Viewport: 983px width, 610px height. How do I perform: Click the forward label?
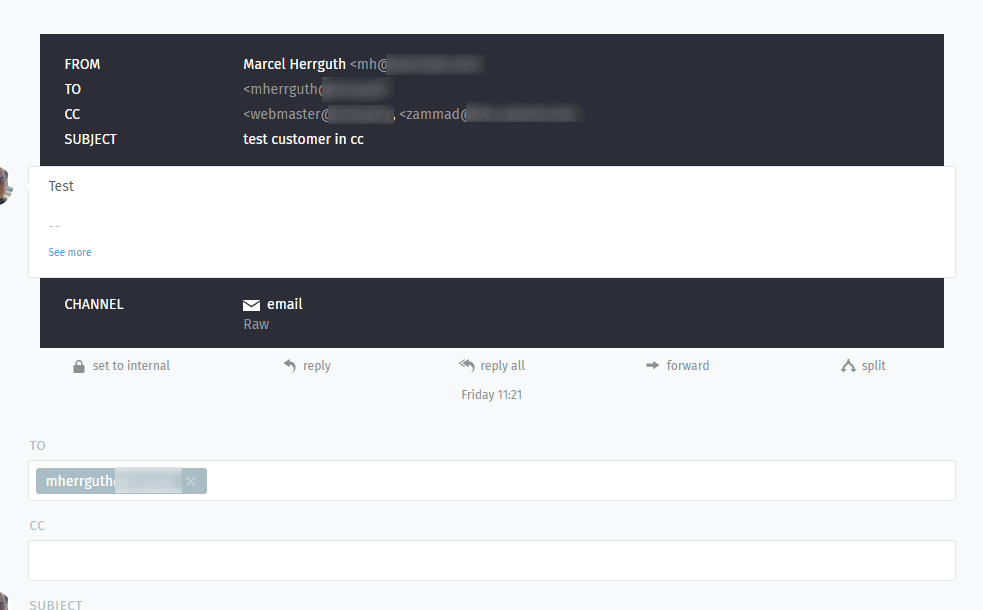point(688,365)
